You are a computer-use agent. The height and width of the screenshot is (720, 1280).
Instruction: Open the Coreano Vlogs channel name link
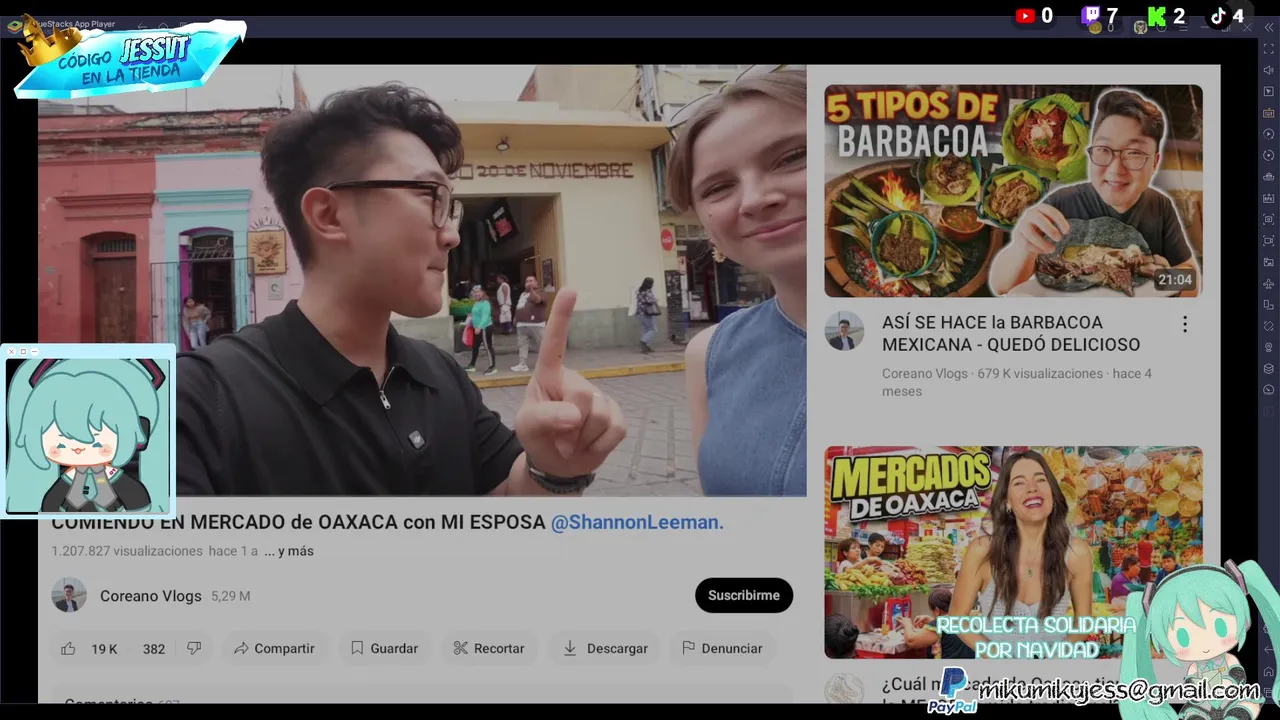151,596
